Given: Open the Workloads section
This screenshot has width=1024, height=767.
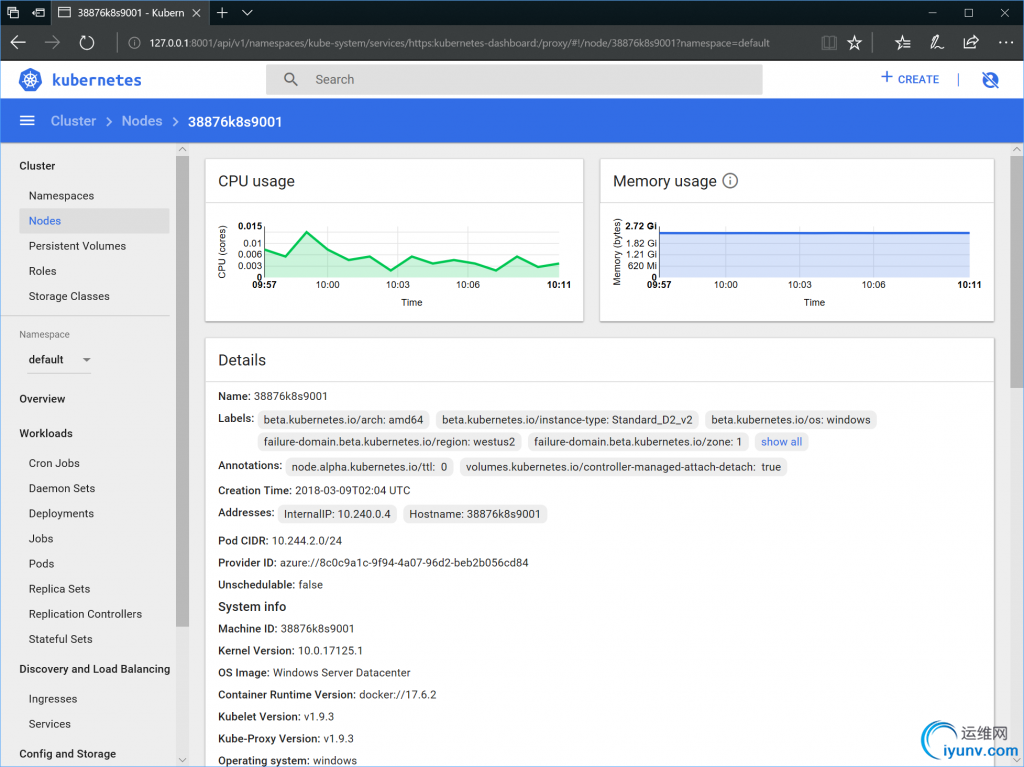Looking at the screenshot, I should [46, 434].
